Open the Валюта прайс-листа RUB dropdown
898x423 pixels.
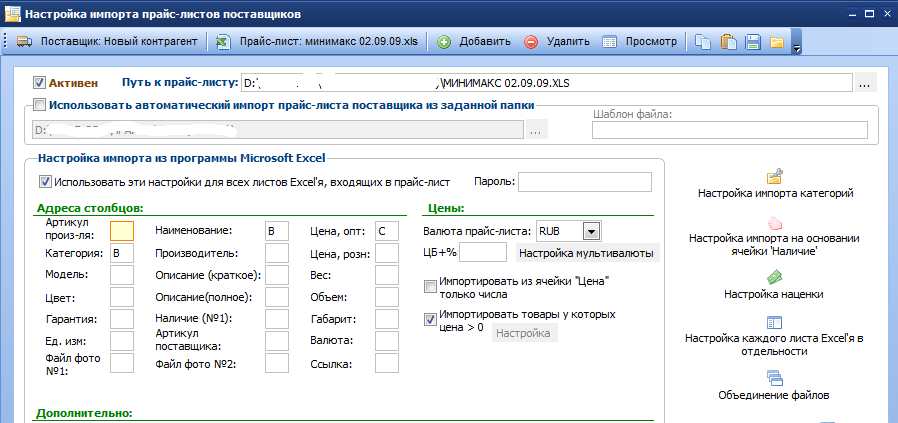pyautogui.click(x=591, y=231)
